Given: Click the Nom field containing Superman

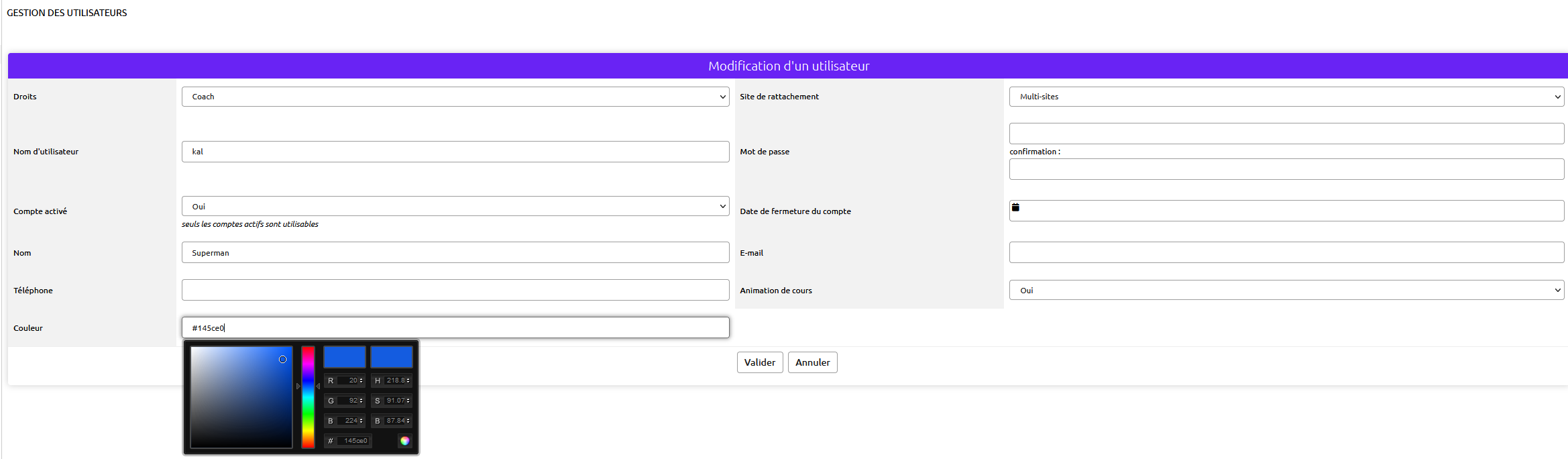Looking at the screenshot, I should click(x=455, y=252).
